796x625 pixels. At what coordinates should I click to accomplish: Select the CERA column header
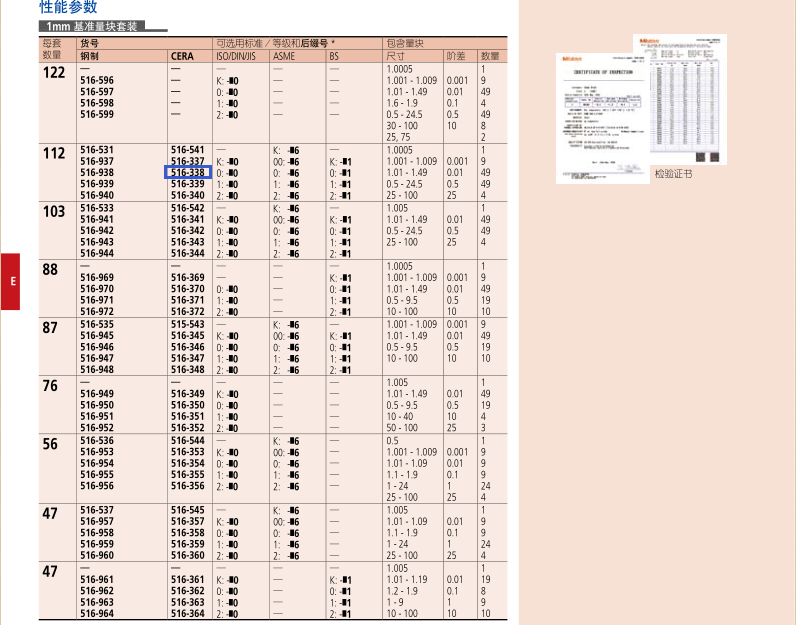pyautogui.click(x=182, y=56)
